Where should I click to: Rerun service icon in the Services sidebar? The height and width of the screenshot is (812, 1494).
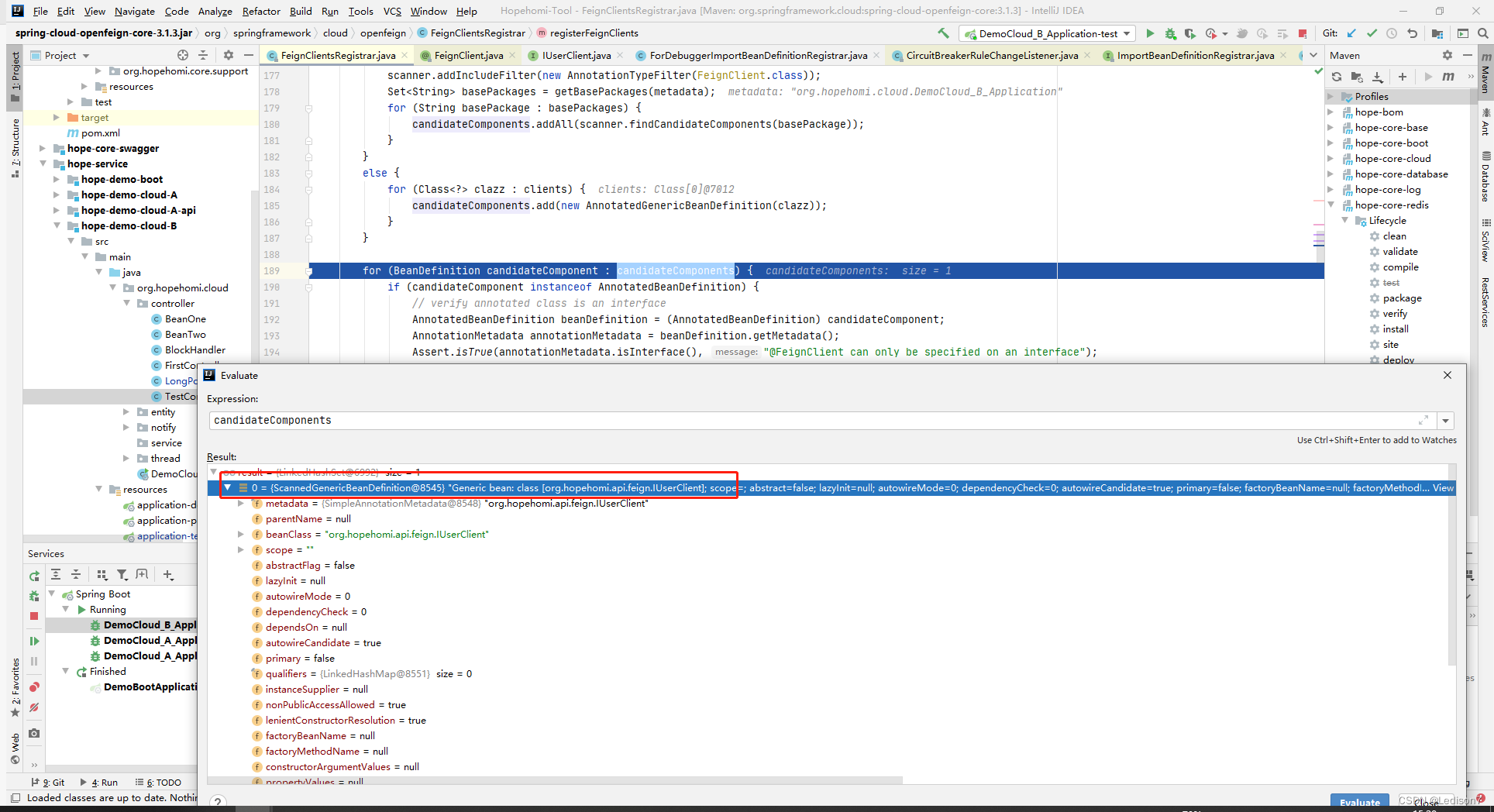tap(34, 576)
